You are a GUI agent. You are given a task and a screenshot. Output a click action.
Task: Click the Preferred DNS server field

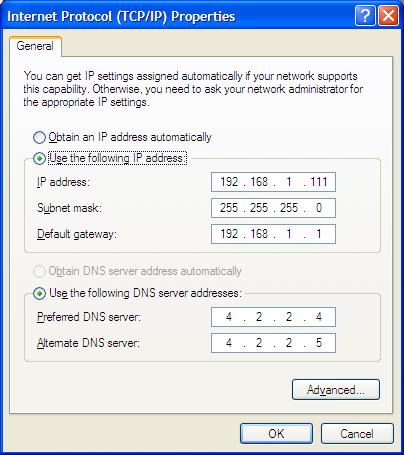tap(273, 317)
